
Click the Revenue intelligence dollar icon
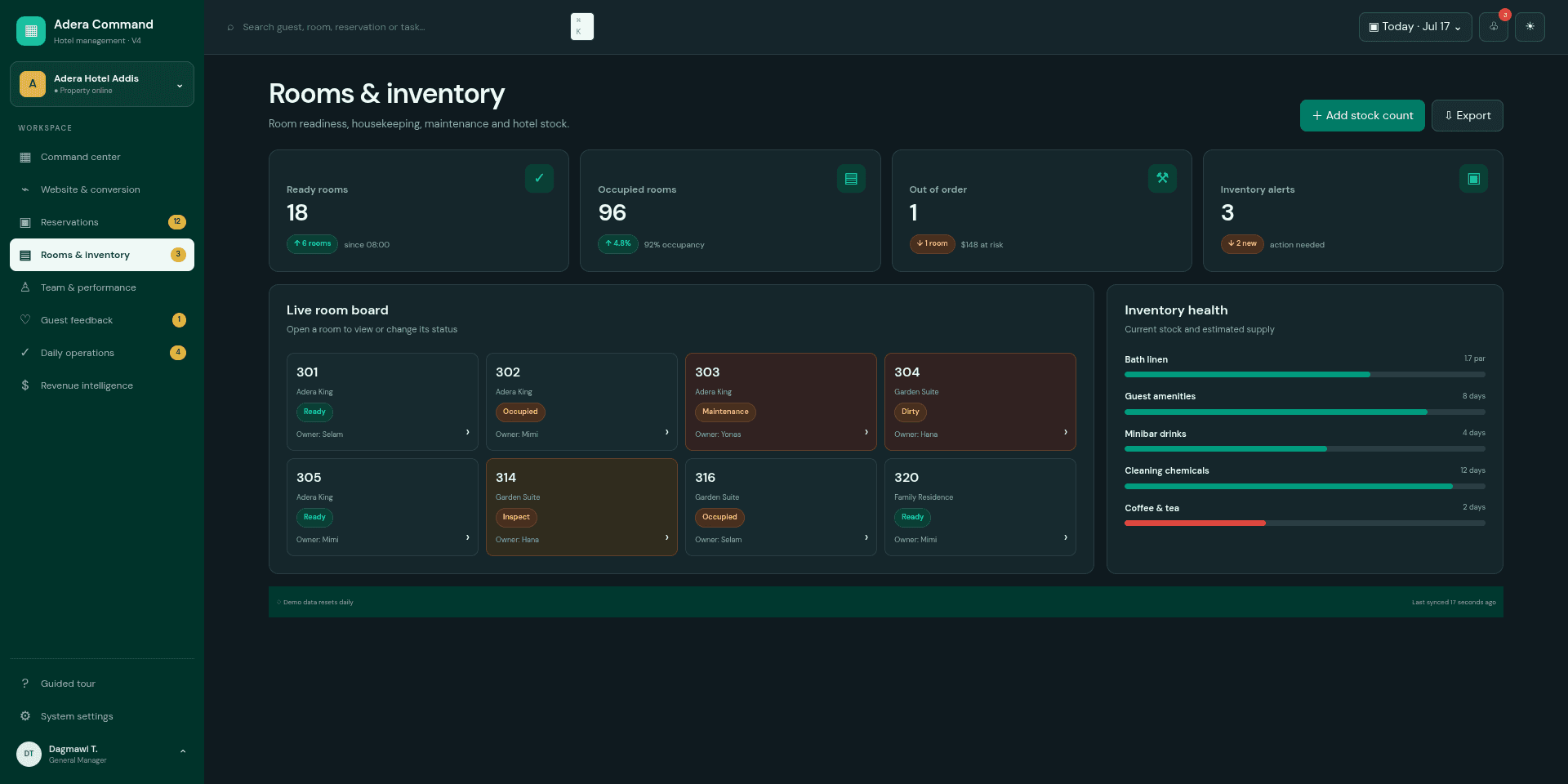pyautogui.click(x=25, y=385)
